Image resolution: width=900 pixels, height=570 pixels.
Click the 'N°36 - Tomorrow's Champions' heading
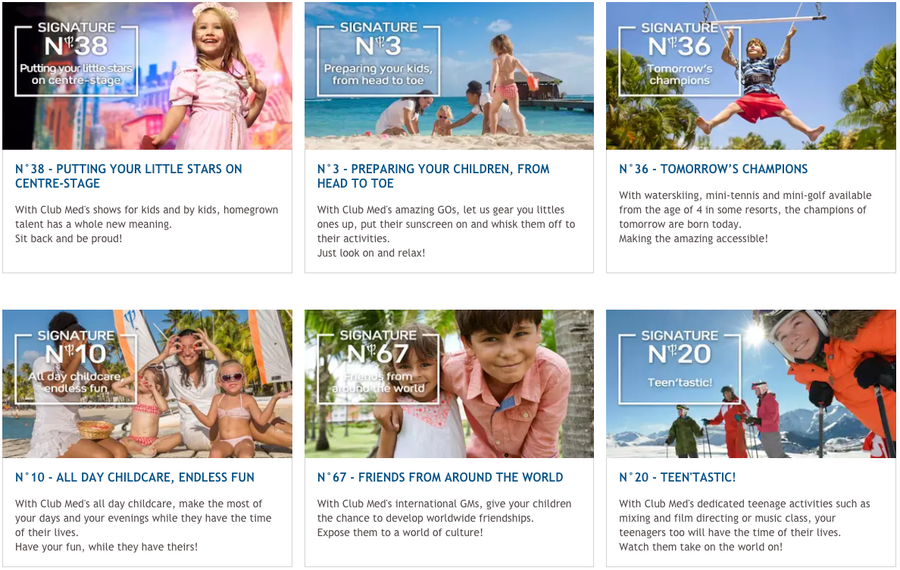point(713,169)
